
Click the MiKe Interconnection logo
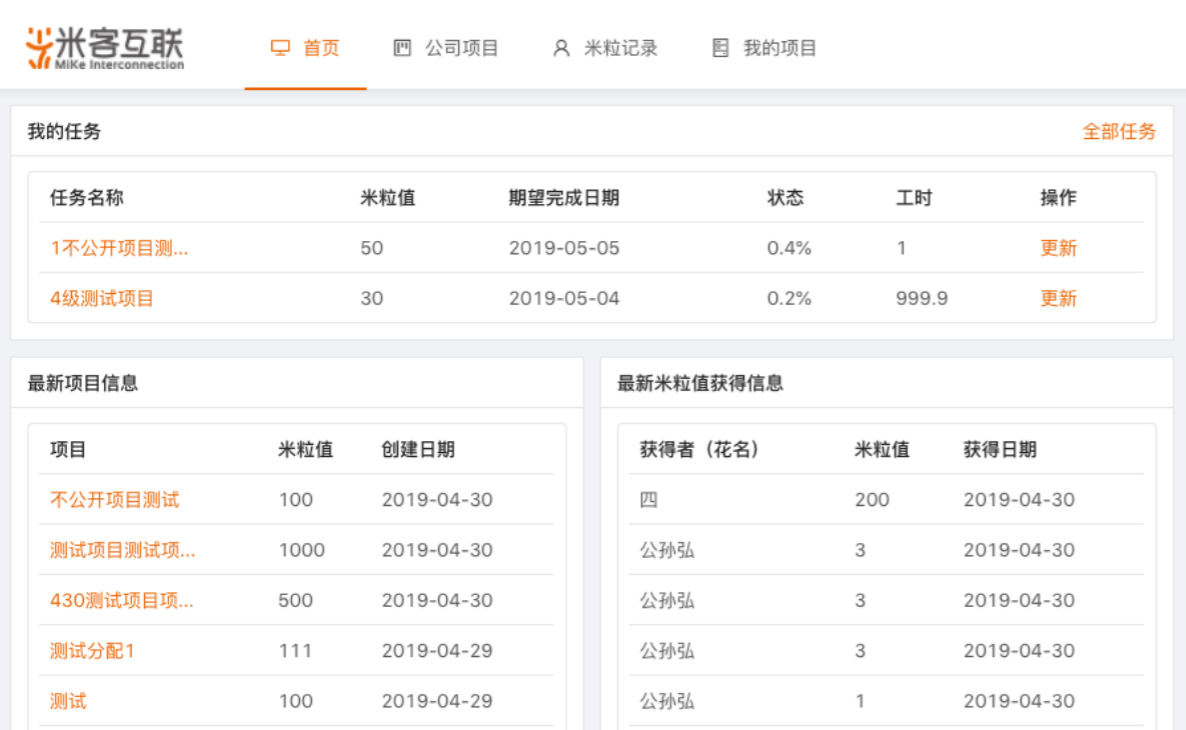click(x=105, y=48)
